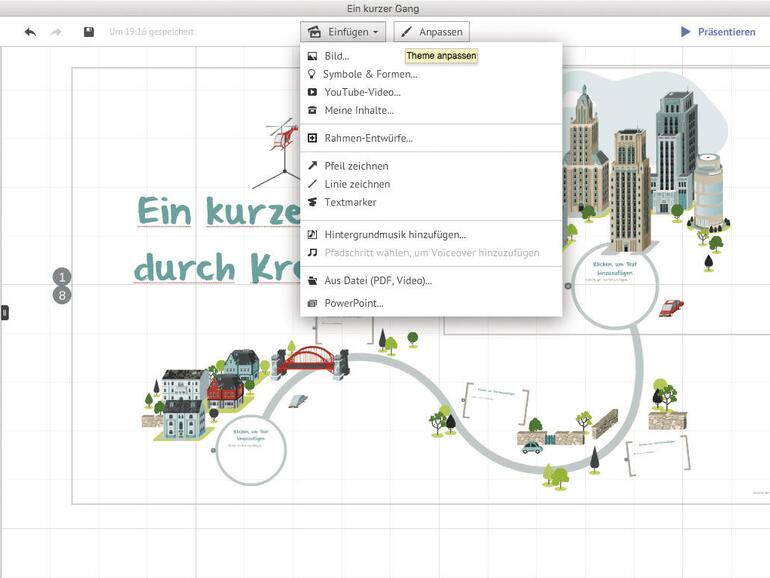Viewport: 770px width, 578px height.
Task: Select the skyscraper cluster graphic
Action: tap(644, 167)
